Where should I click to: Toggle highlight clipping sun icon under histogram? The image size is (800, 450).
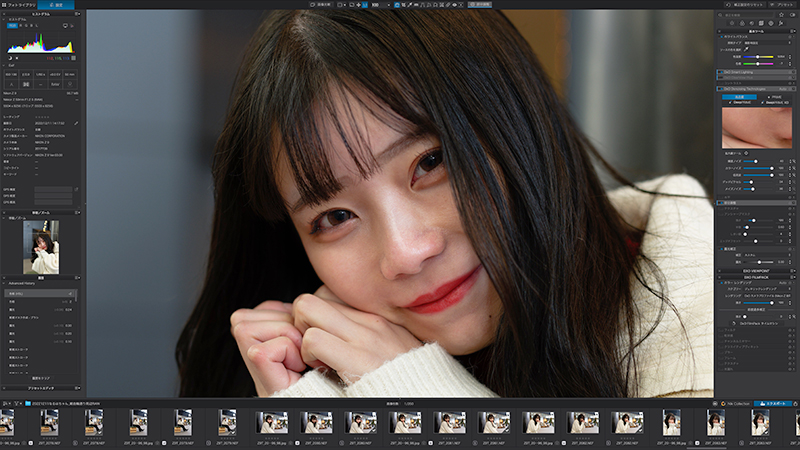17,58
